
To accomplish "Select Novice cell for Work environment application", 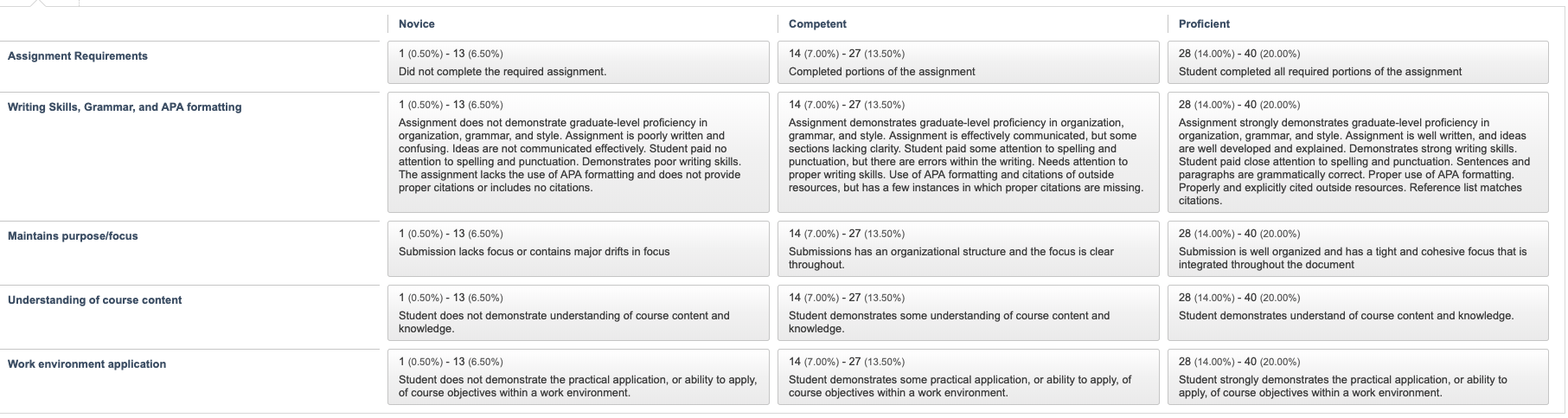I will point(578,376).
